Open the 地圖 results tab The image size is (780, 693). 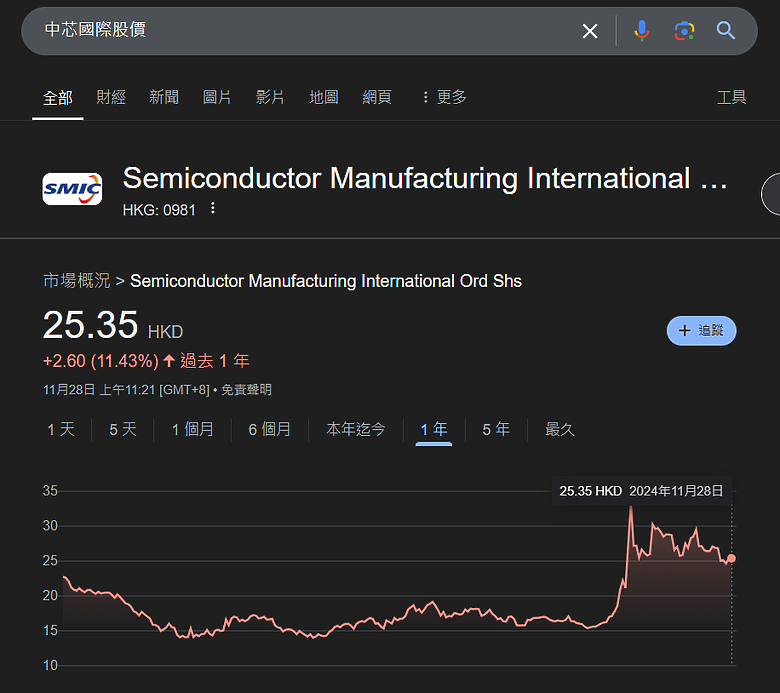[324, 97]
